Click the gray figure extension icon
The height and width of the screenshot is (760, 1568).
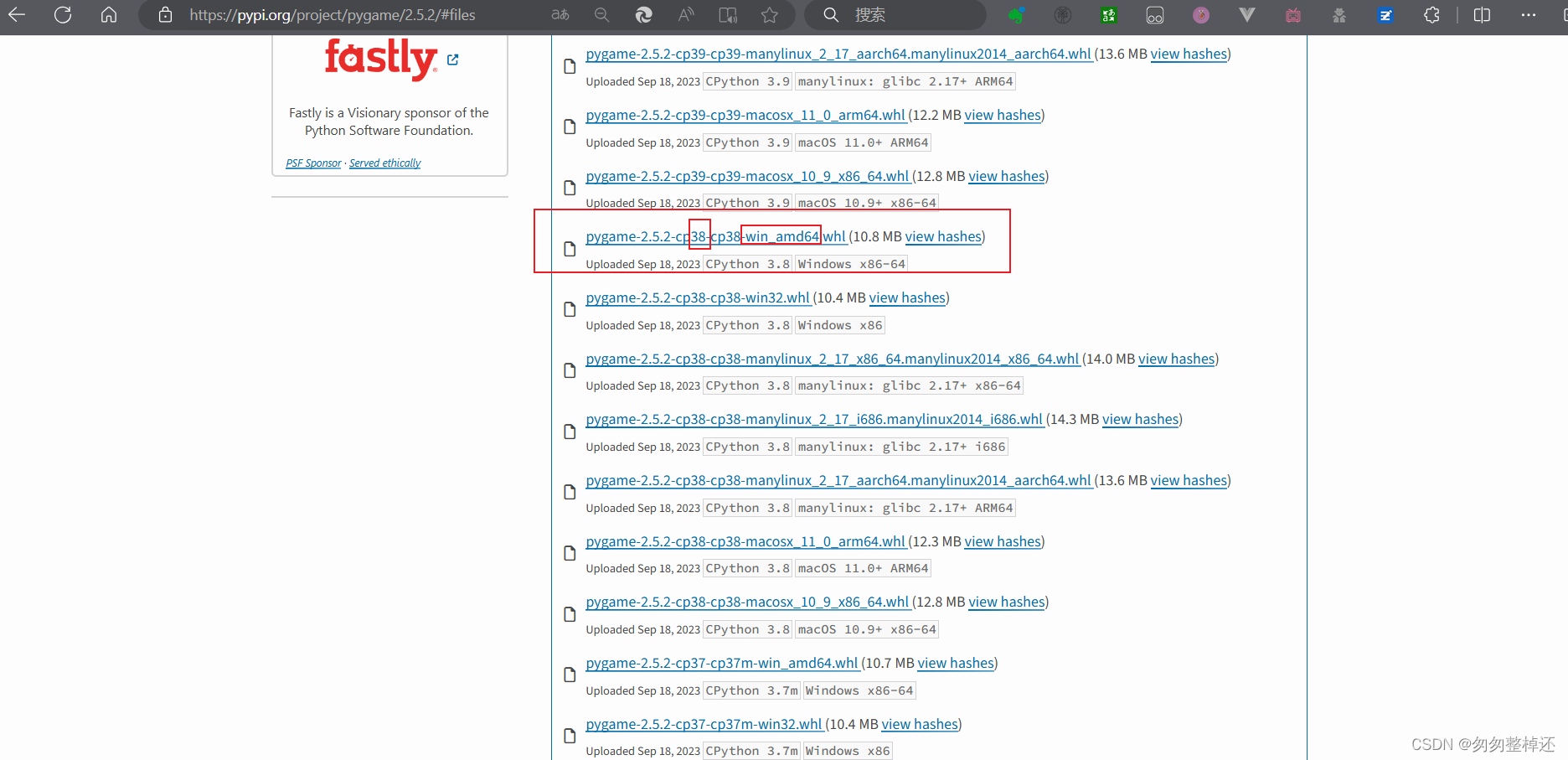(x=1339, y=15)
